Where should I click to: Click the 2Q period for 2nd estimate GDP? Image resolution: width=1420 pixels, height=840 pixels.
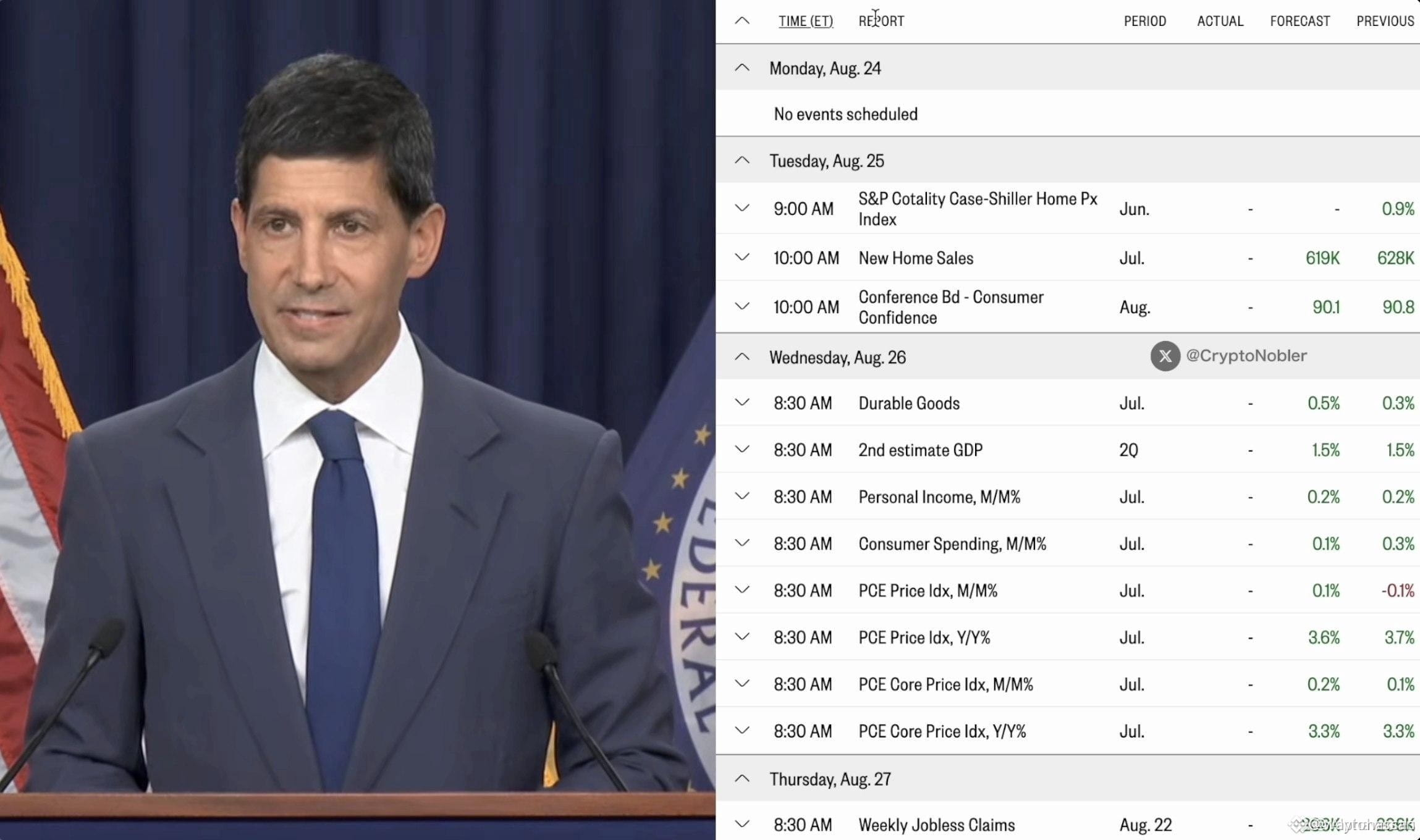[1128, 450]
